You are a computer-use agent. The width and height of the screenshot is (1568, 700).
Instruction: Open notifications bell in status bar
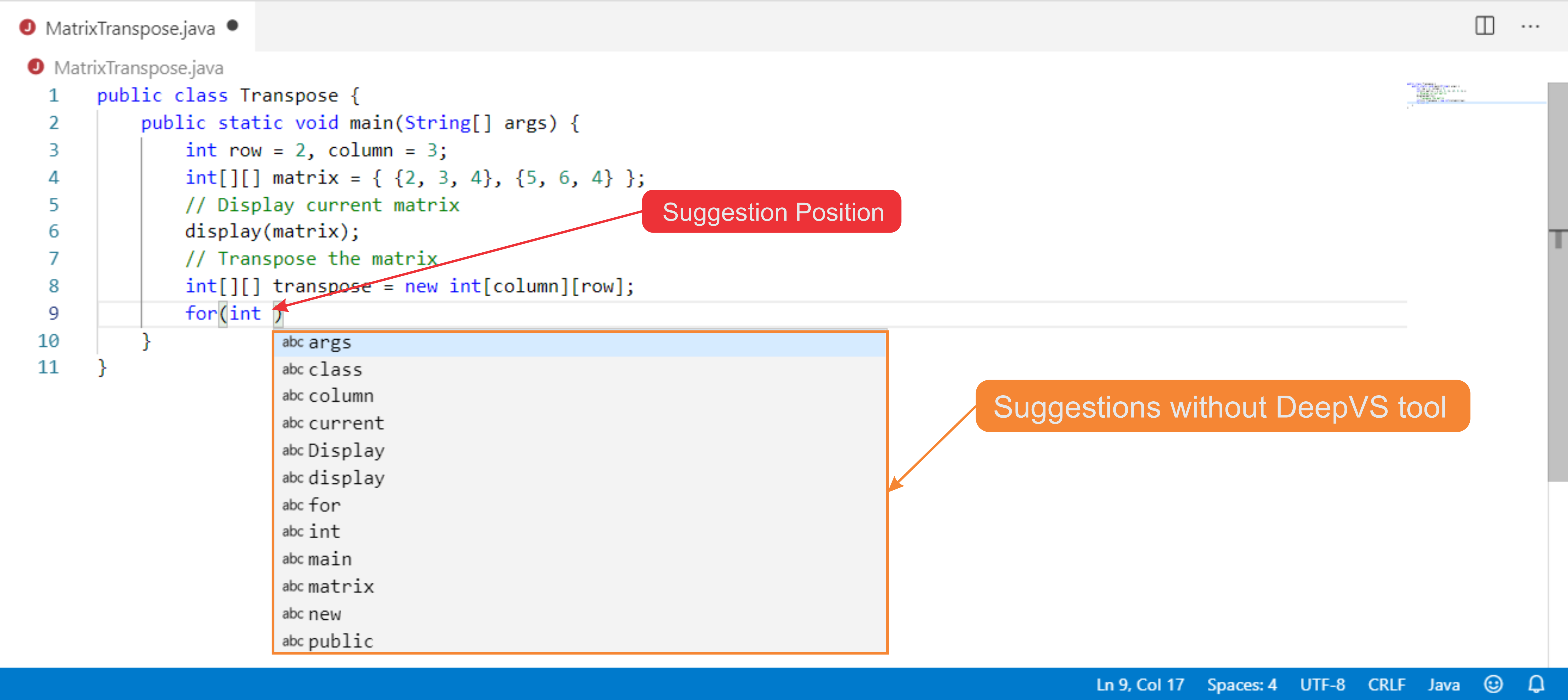(x=1536, y=684)
